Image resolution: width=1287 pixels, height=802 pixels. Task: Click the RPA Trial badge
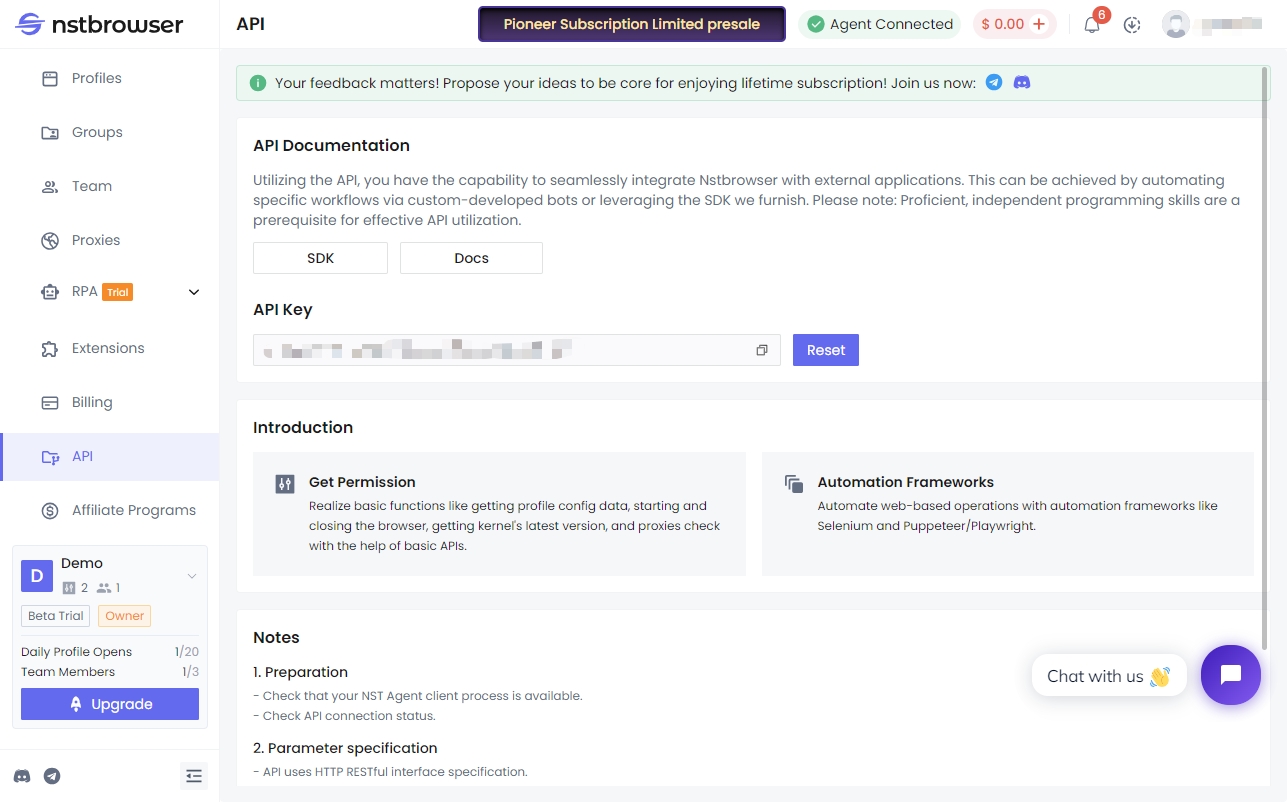[118, 292]
